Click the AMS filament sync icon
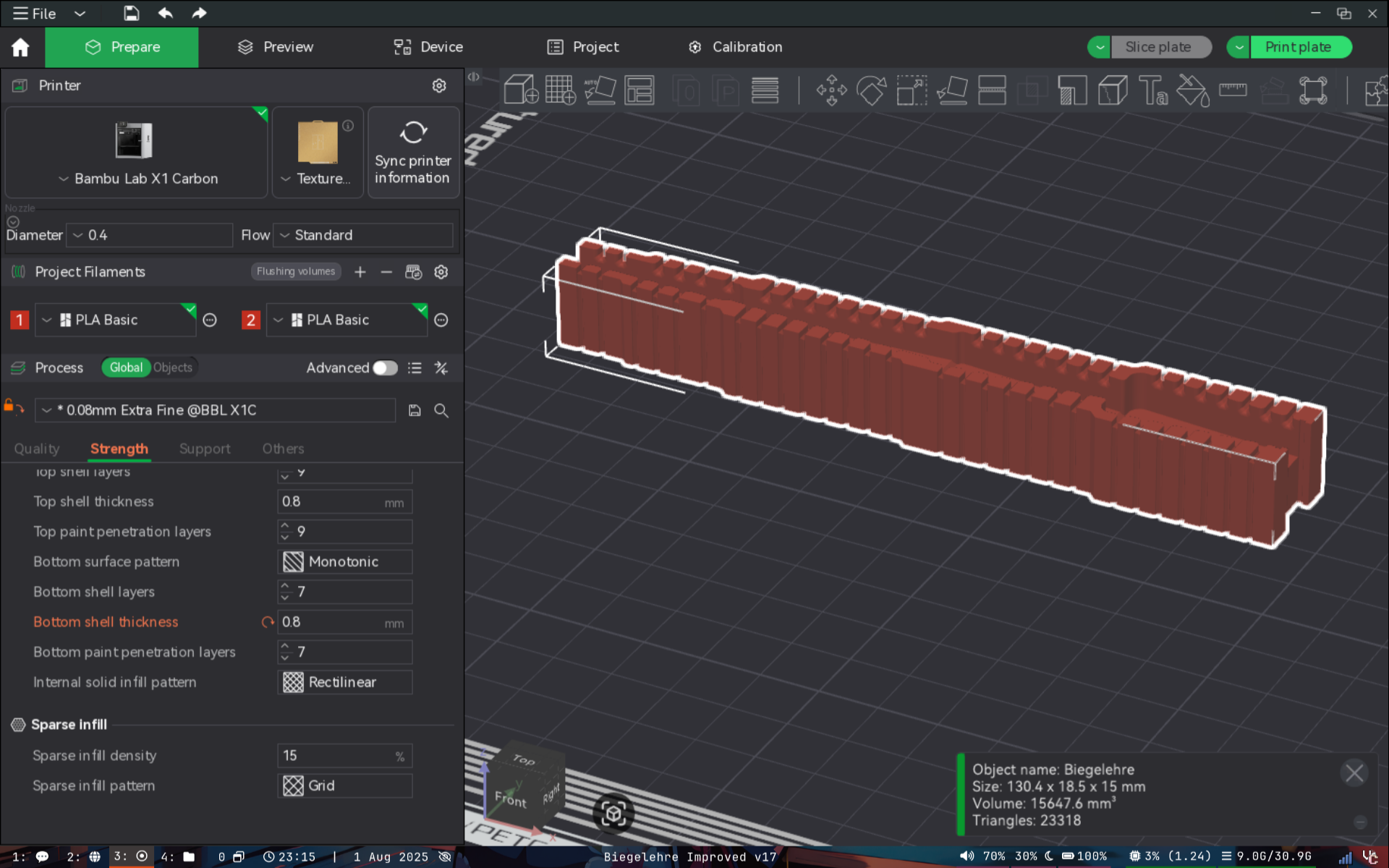 point(413,272)
